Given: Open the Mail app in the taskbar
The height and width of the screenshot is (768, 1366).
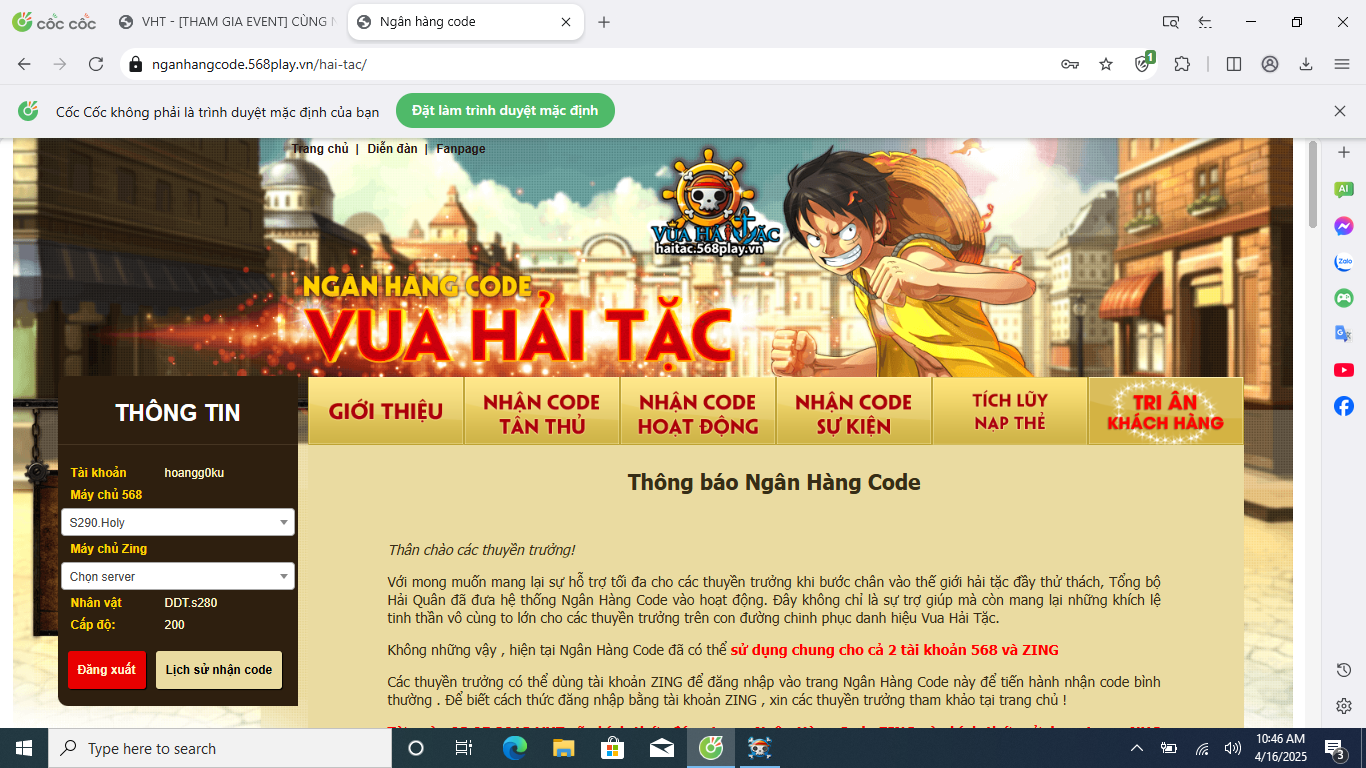Looking at the screenshot, I should [662, 748].
